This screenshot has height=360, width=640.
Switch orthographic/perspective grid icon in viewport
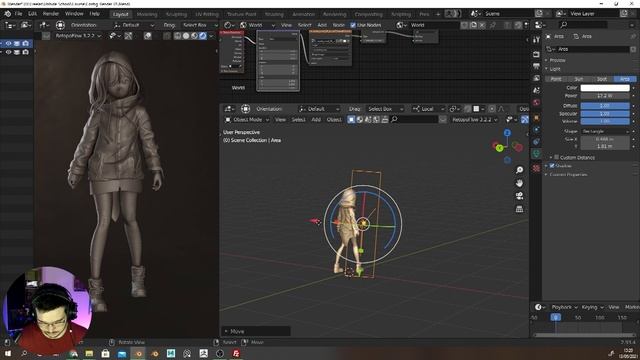click(519, 209)
